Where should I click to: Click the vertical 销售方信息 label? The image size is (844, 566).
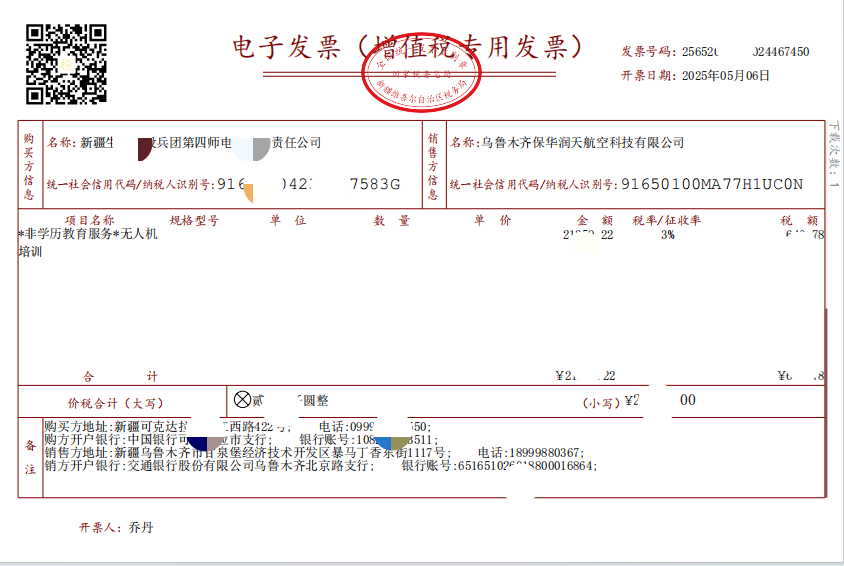tap(433, 166)
